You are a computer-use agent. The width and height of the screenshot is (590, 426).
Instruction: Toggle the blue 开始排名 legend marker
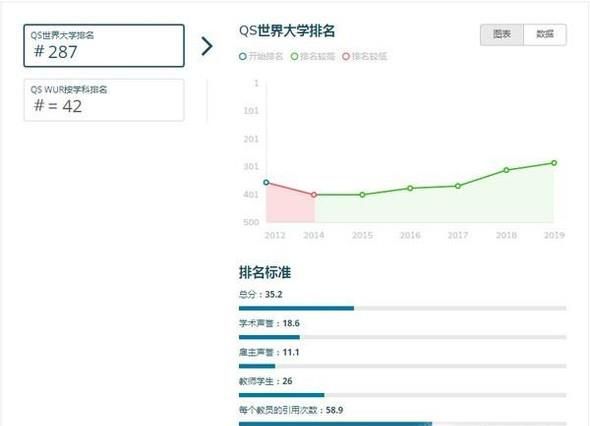[x=243, y=56]
